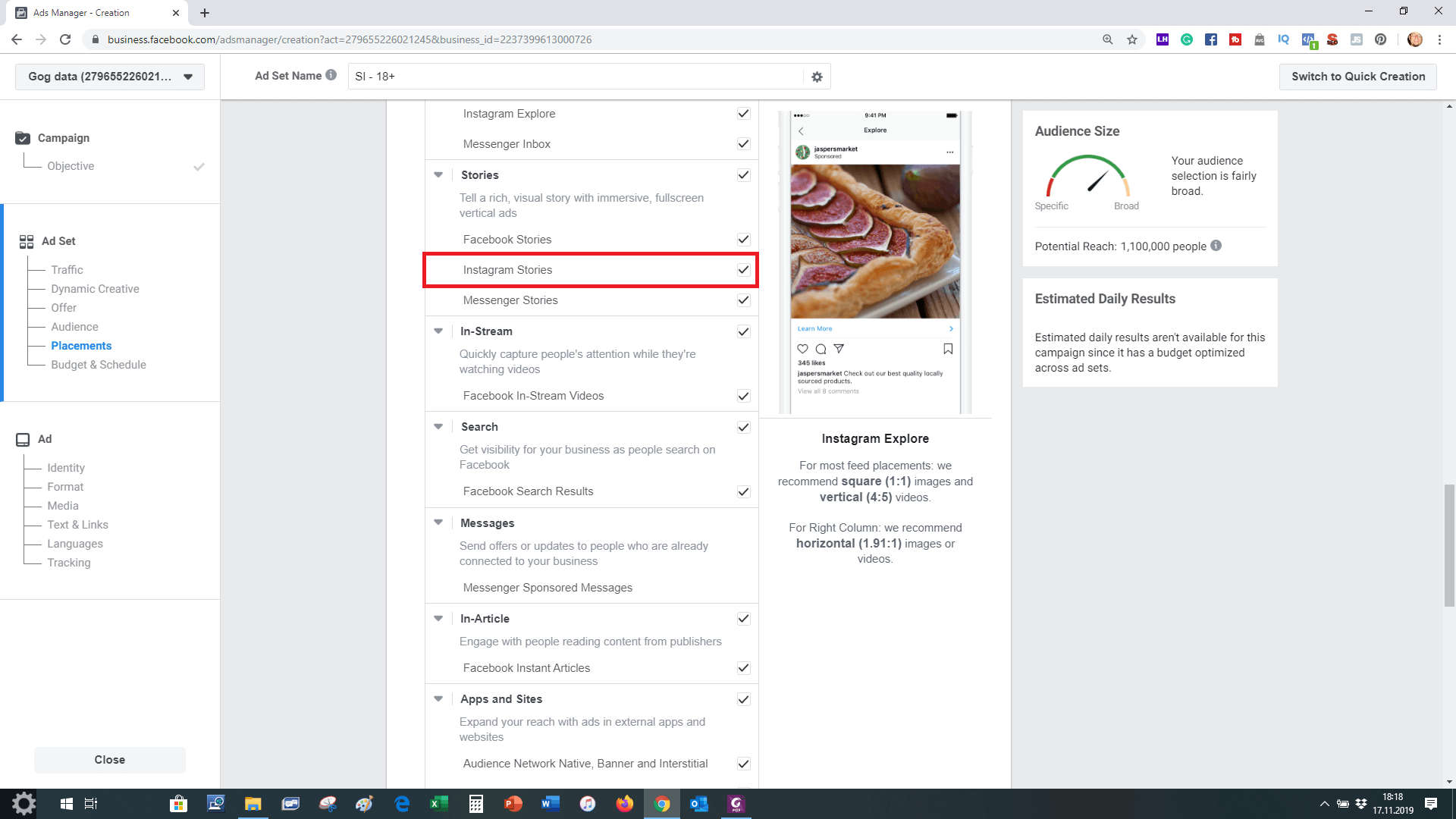Click the browser reload button
1456x819 pixels.
[x=65, y=39]
